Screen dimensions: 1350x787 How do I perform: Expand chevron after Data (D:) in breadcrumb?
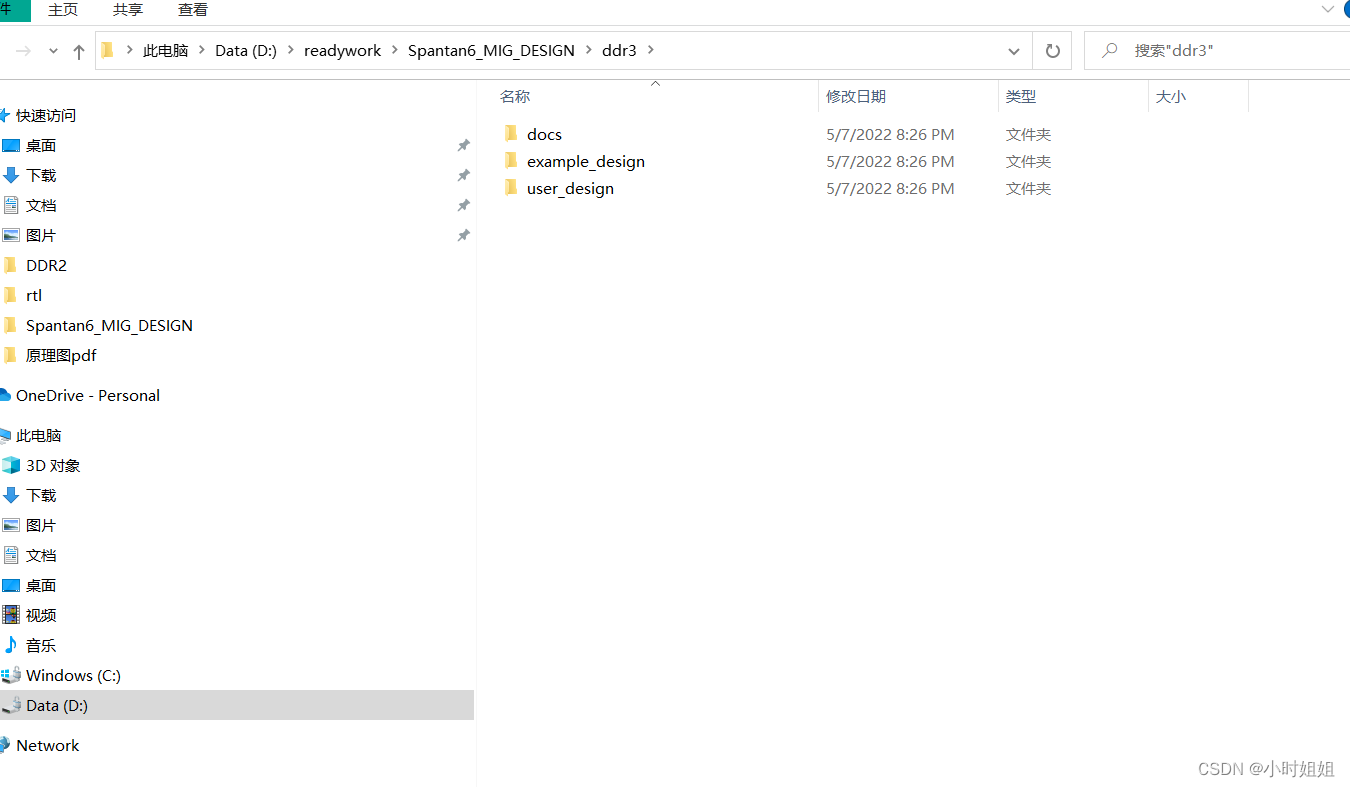pos(291,50)
